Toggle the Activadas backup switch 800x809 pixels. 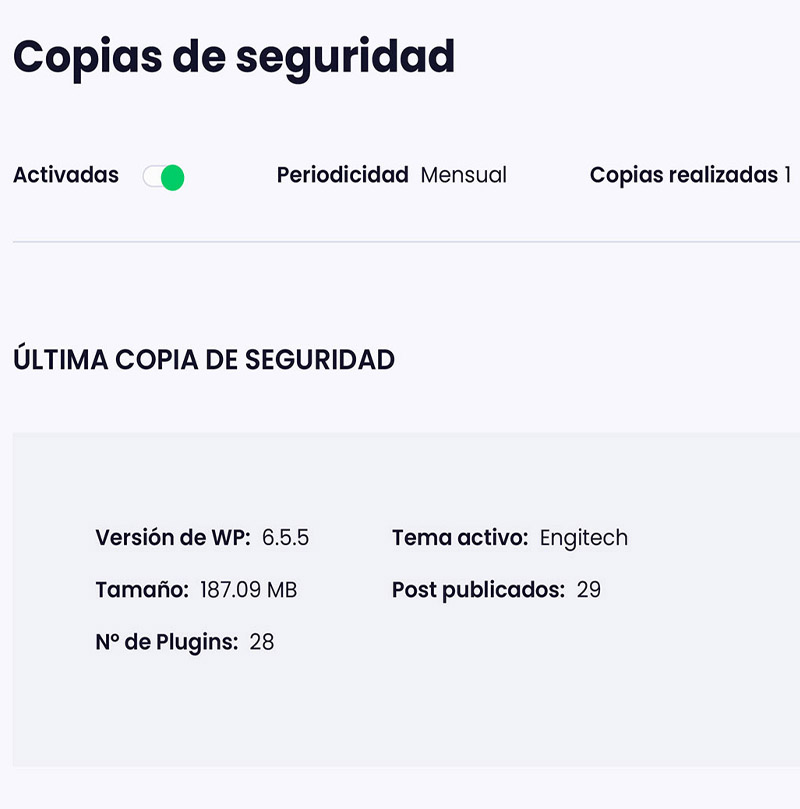click(x=163, y=177)
